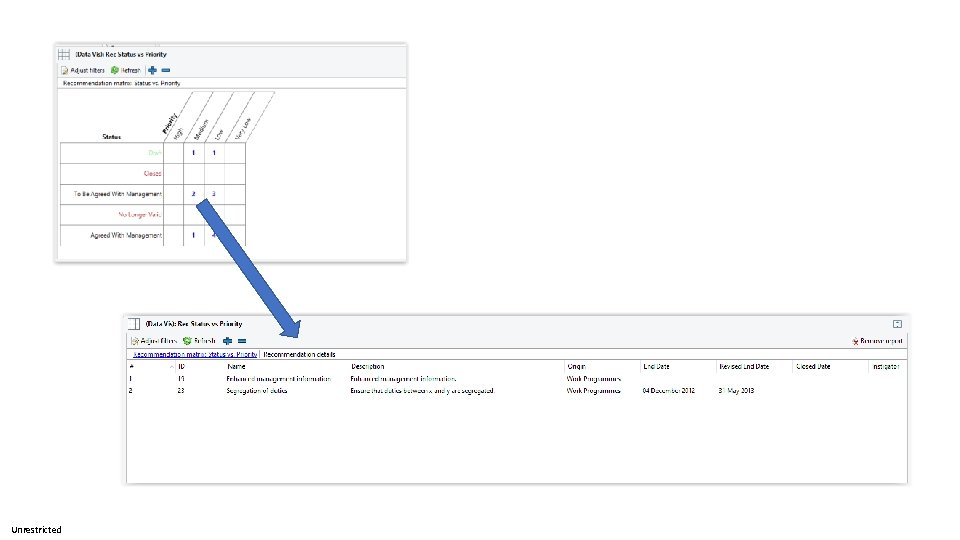
Task: Select ID 13 in the details table
Action: click(181, 379)
